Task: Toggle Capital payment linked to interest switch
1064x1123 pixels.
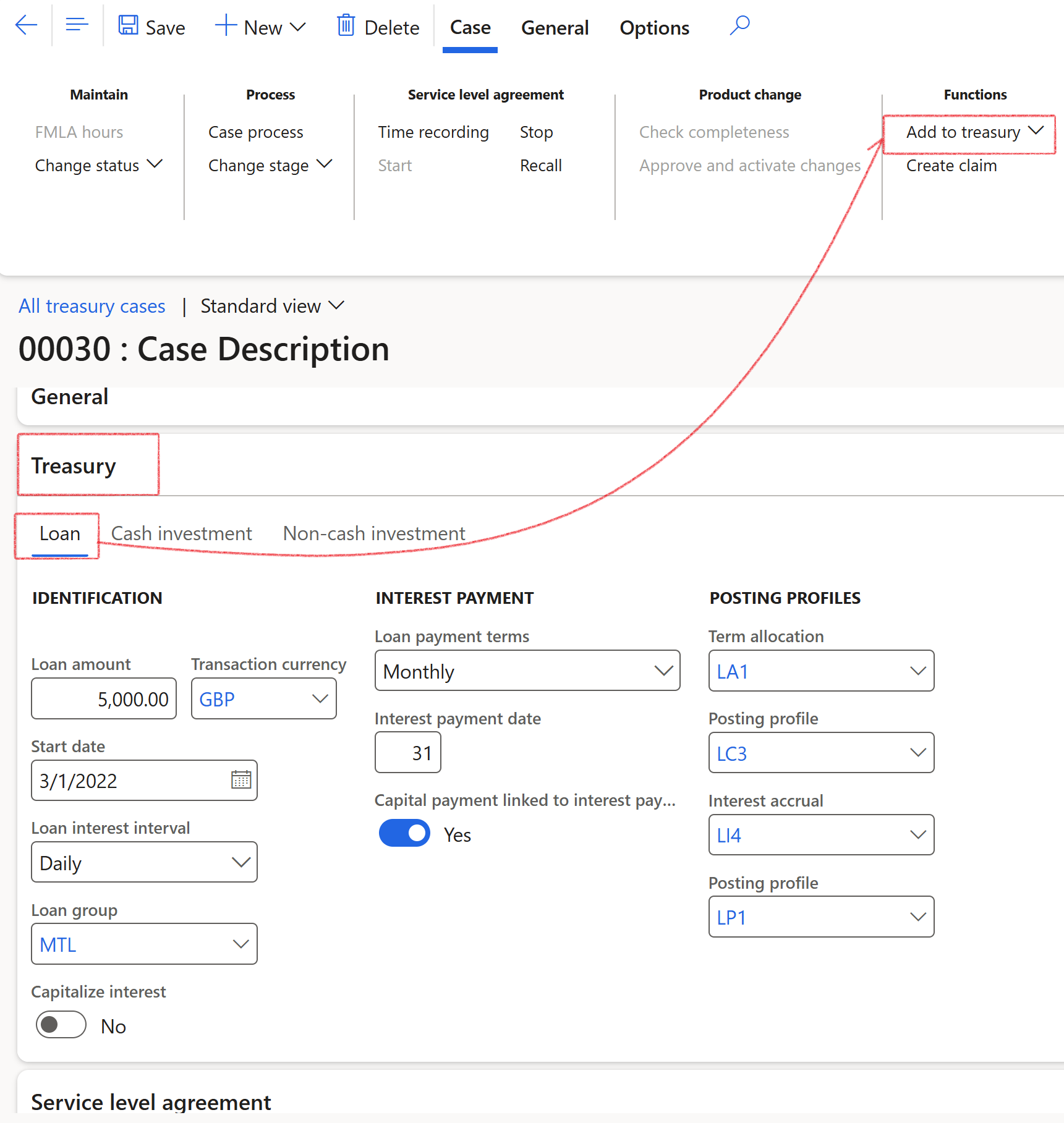Action: tap(404, 834)
